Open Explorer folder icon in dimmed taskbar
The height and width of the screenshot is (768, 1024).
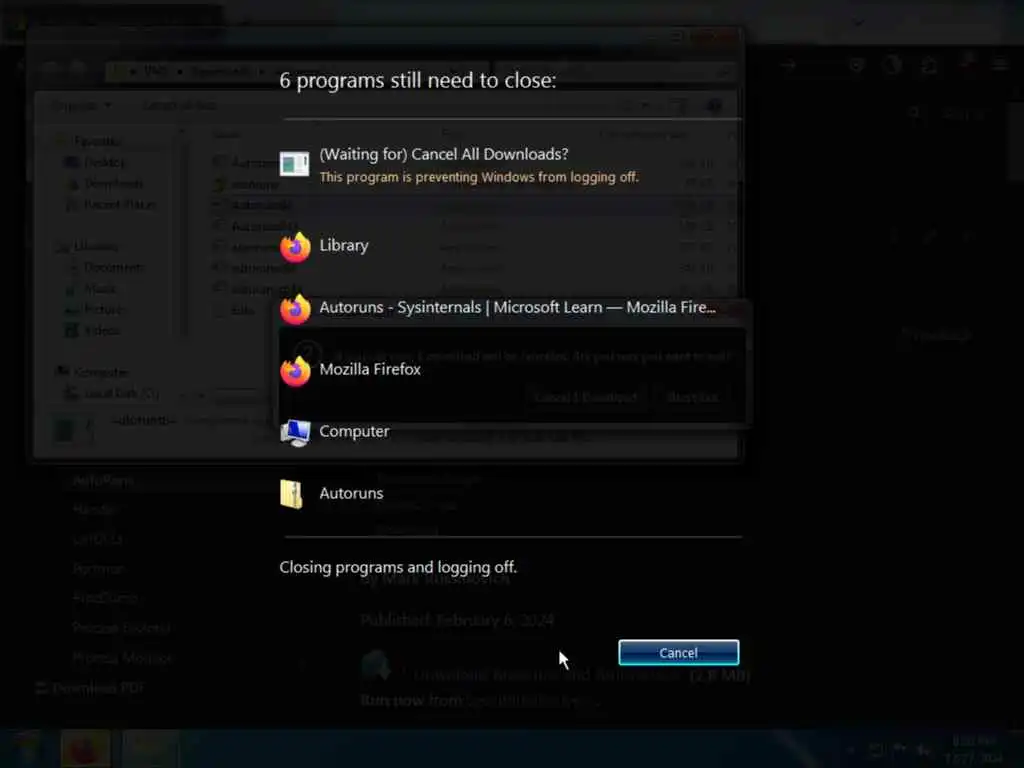[151, 749]
